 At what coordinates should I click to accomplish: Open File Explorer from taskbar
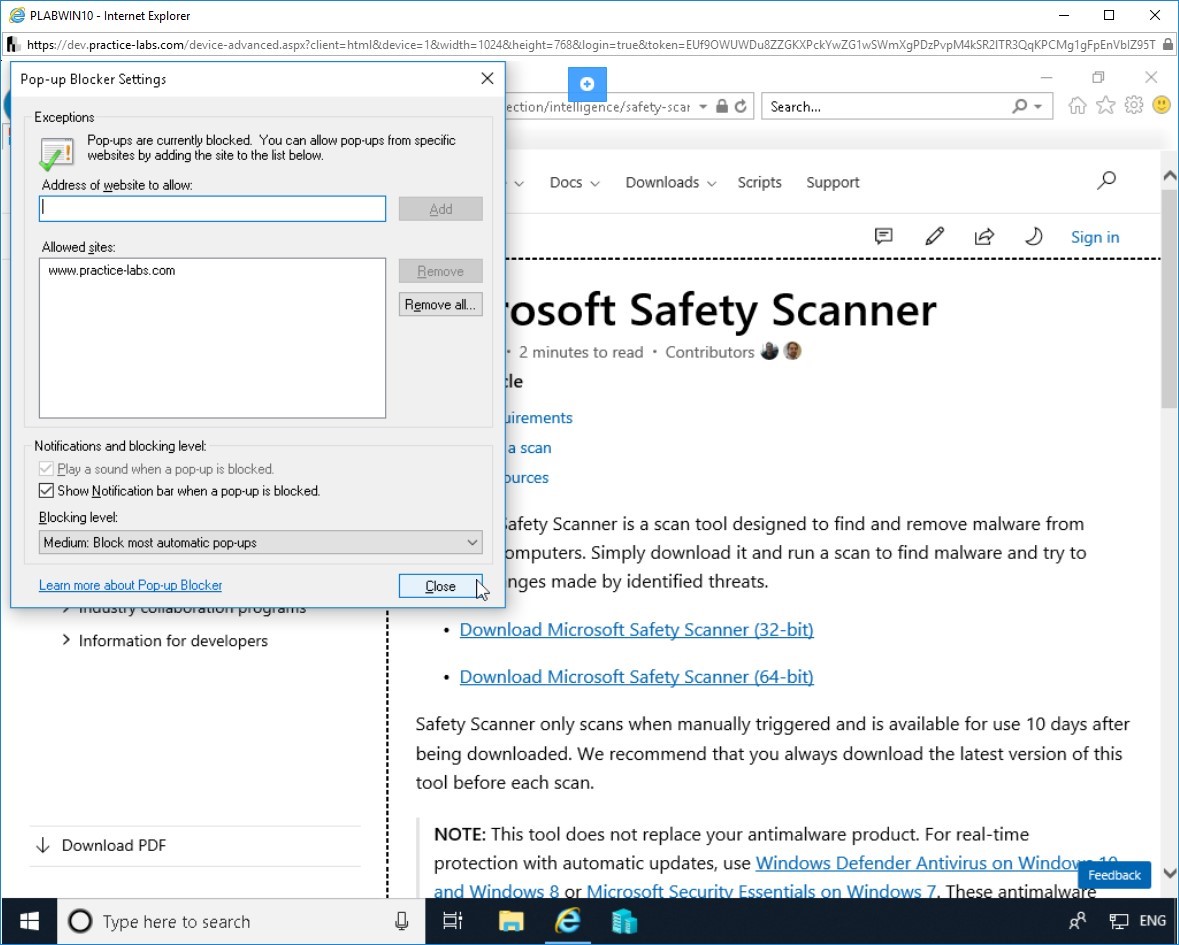tap(511, 921)
